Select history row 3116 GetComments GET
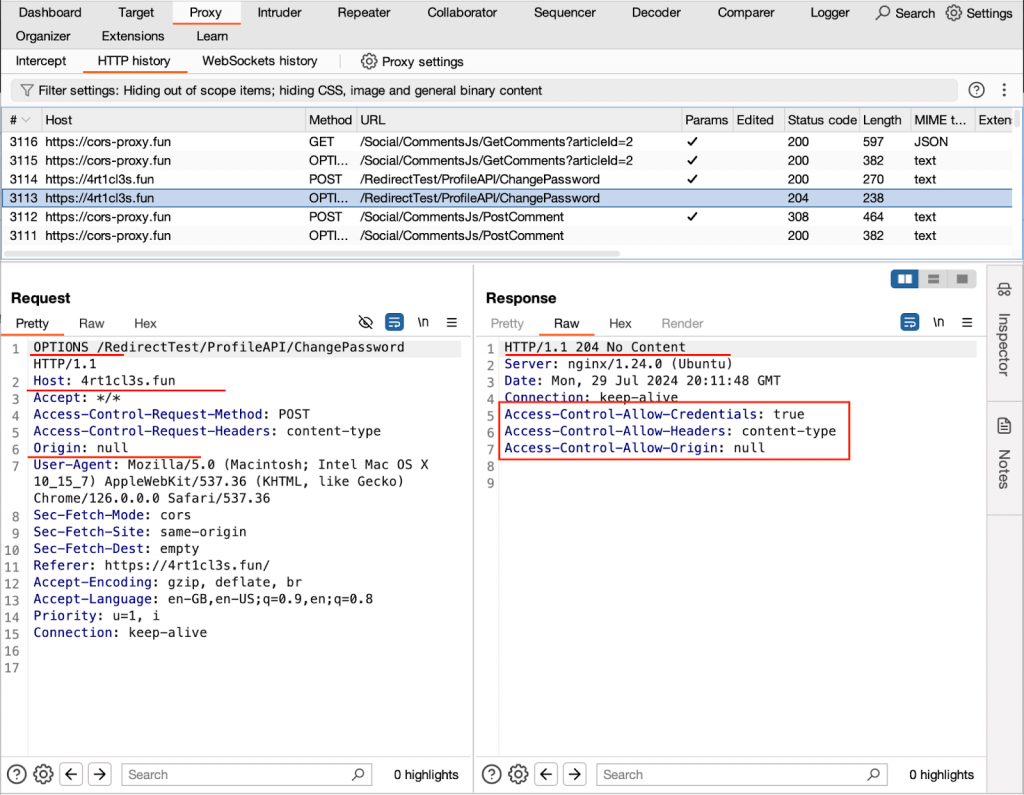1024x795 pixels. point(507,142)
